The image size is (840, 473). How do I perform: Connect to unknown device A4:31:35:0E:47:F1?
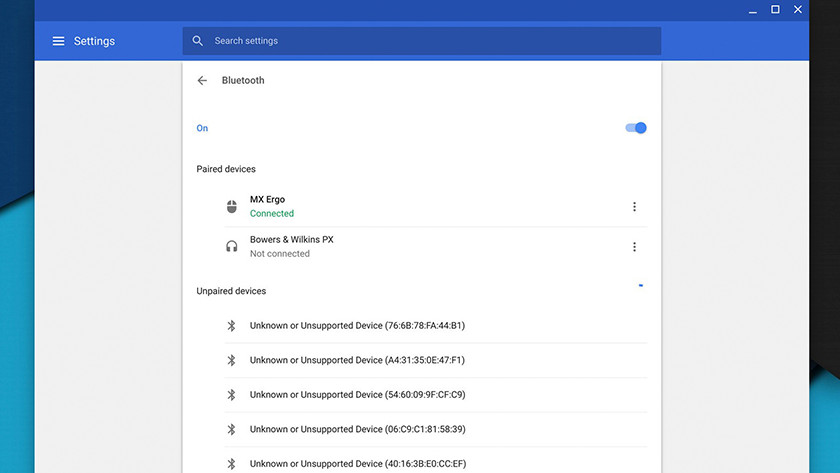(357, 360)
